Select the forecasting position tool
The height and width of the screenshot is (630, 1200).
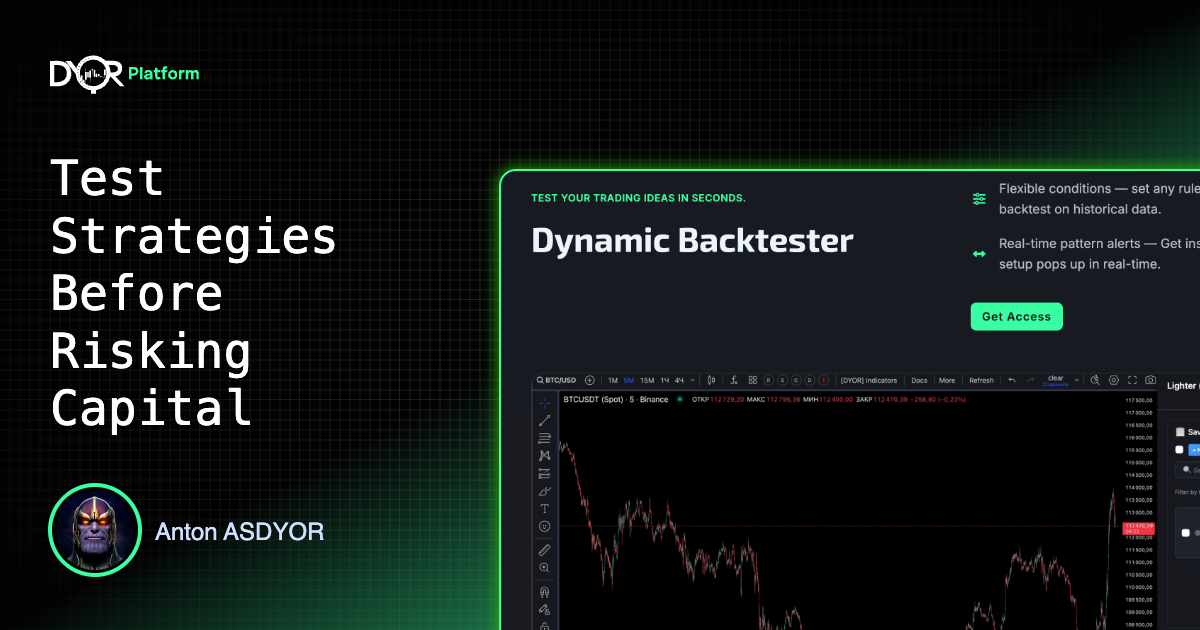coord(545,473)
